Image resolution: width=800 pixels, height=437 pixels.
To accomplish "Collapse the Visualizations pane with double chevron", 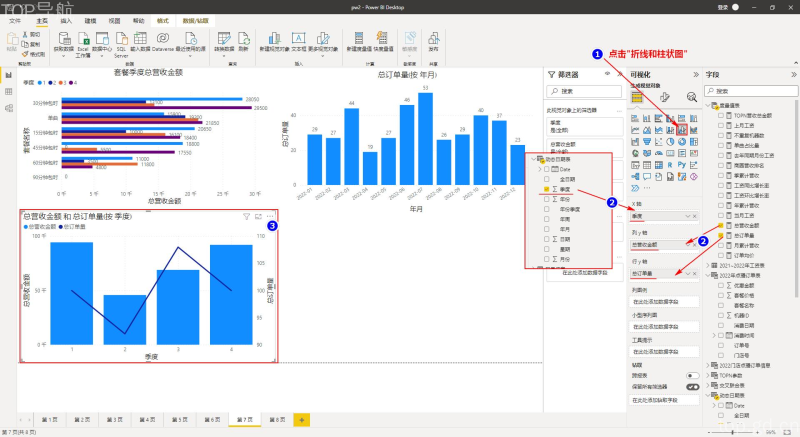I will [696, 74].
